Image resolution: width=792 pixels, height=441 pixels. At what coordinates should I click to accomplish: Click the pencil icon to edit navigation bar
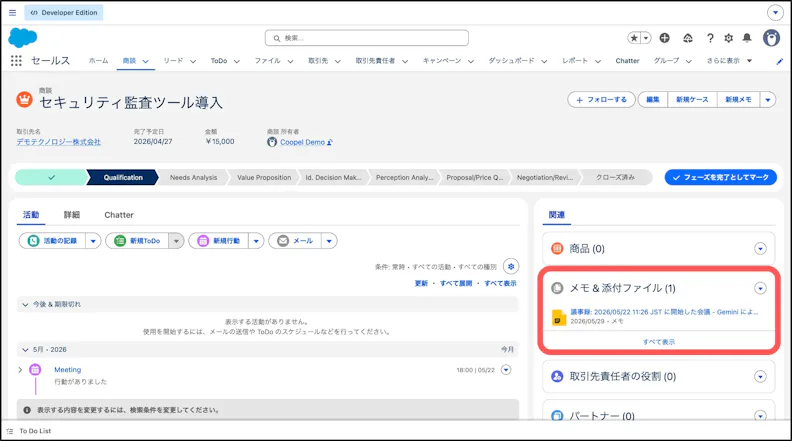[x=780, y=61]
